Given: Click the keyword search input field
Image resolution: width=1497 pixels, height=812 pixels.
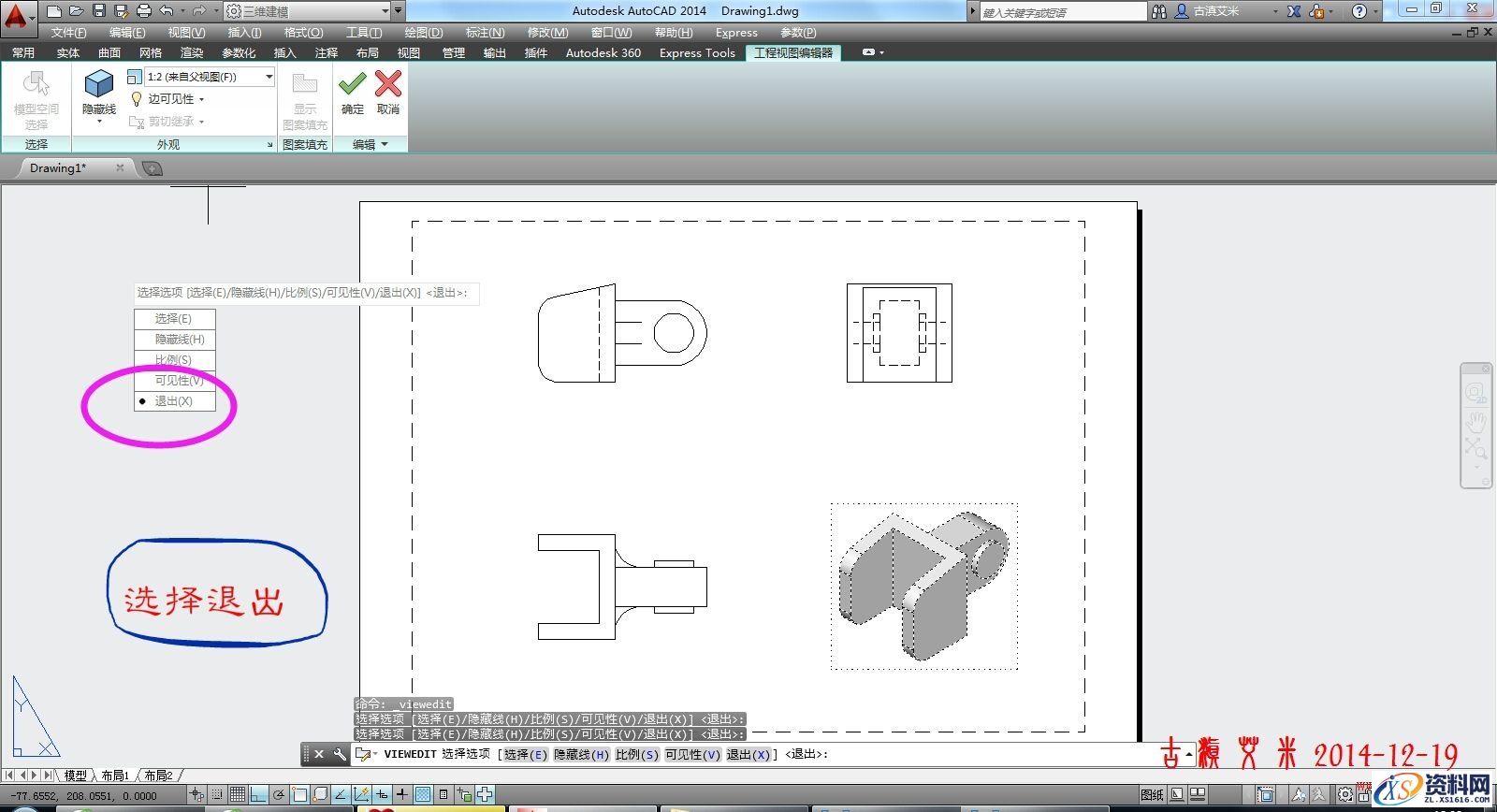Looking at the screenshot, I should click(1062, 11).
